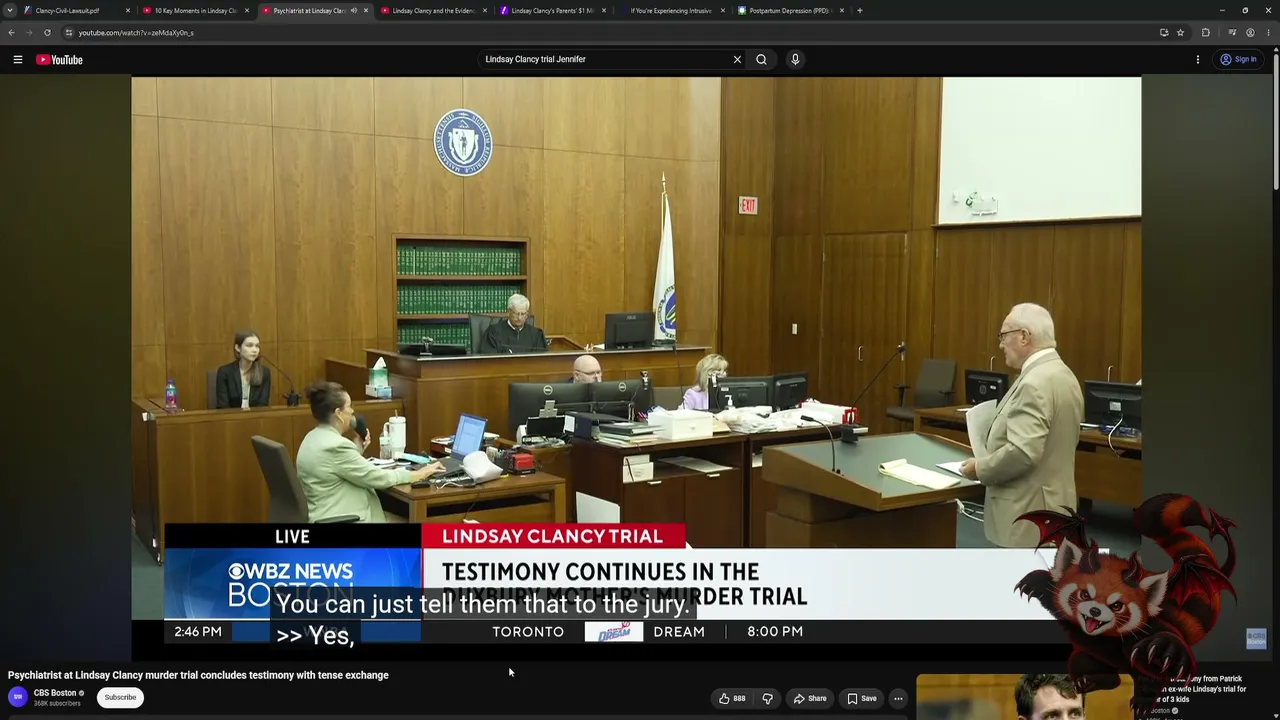This screenshot has width=1280, height=720.
Task: Close the 10 Key Moments tab
Action: [246, 11]
